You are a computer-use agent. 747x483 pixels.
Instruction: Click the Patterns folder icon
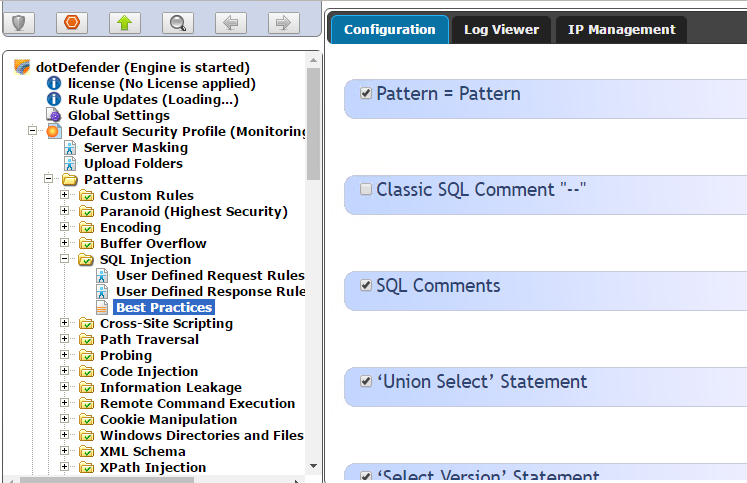70,180
